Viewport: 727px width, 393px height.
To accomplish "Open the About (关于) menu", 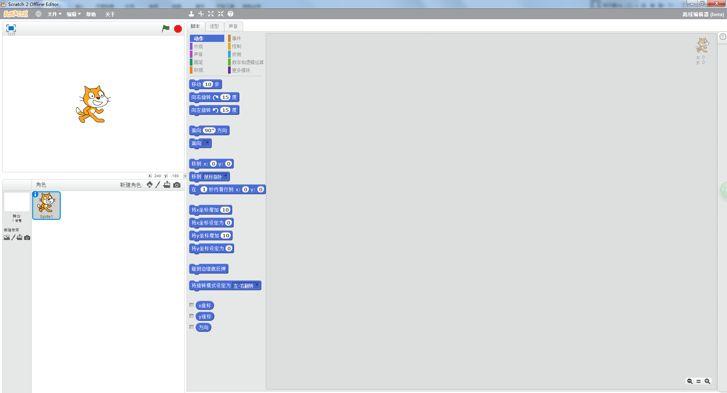I will pyautogui.click(x=109, y=14).
